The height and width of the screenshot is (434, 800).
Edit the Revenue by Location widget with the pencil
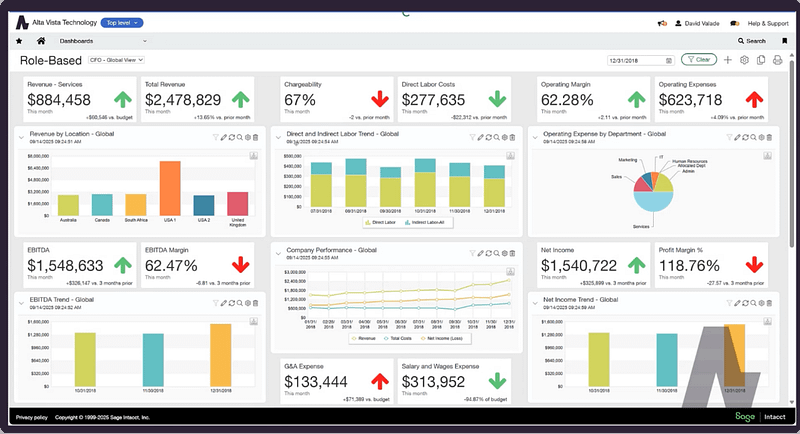click(224, 137)
